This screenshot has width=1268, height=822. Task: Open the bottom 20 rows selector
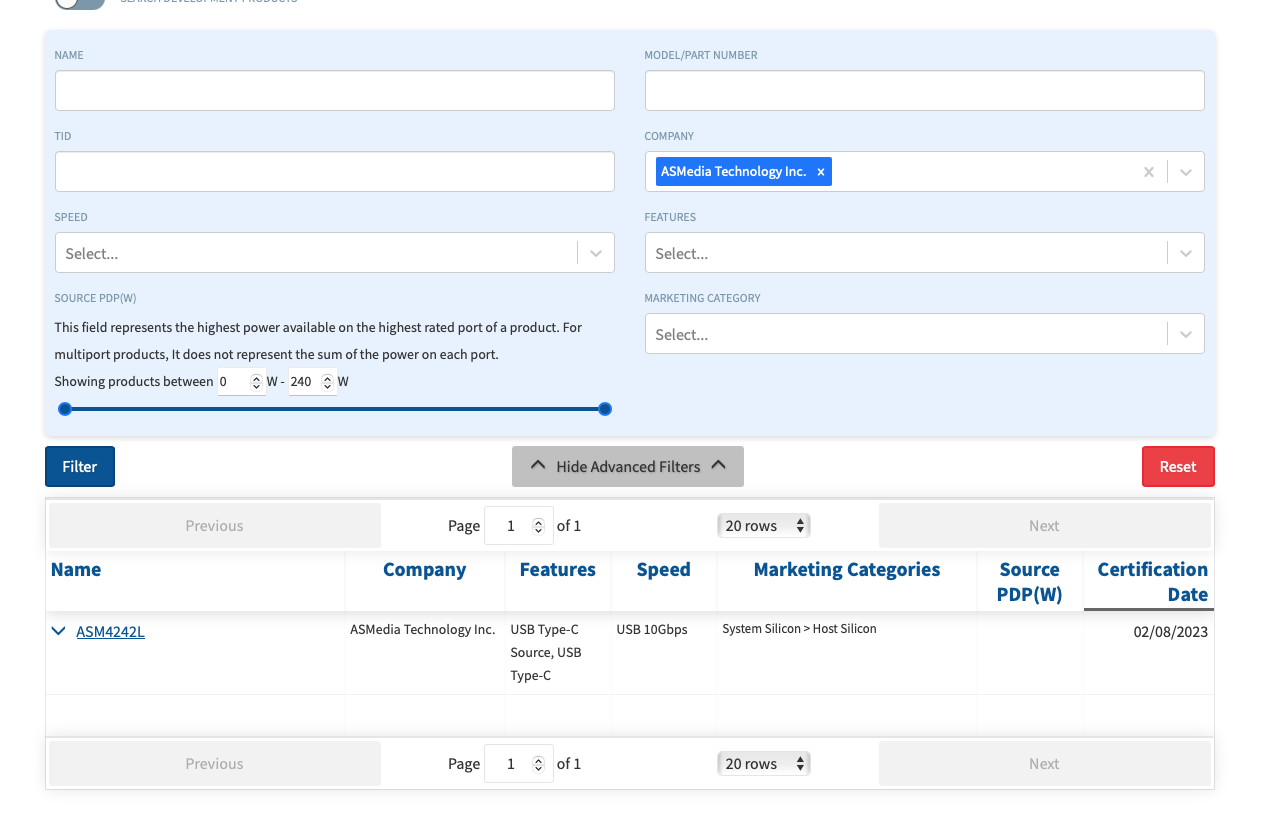click(764, 764)
